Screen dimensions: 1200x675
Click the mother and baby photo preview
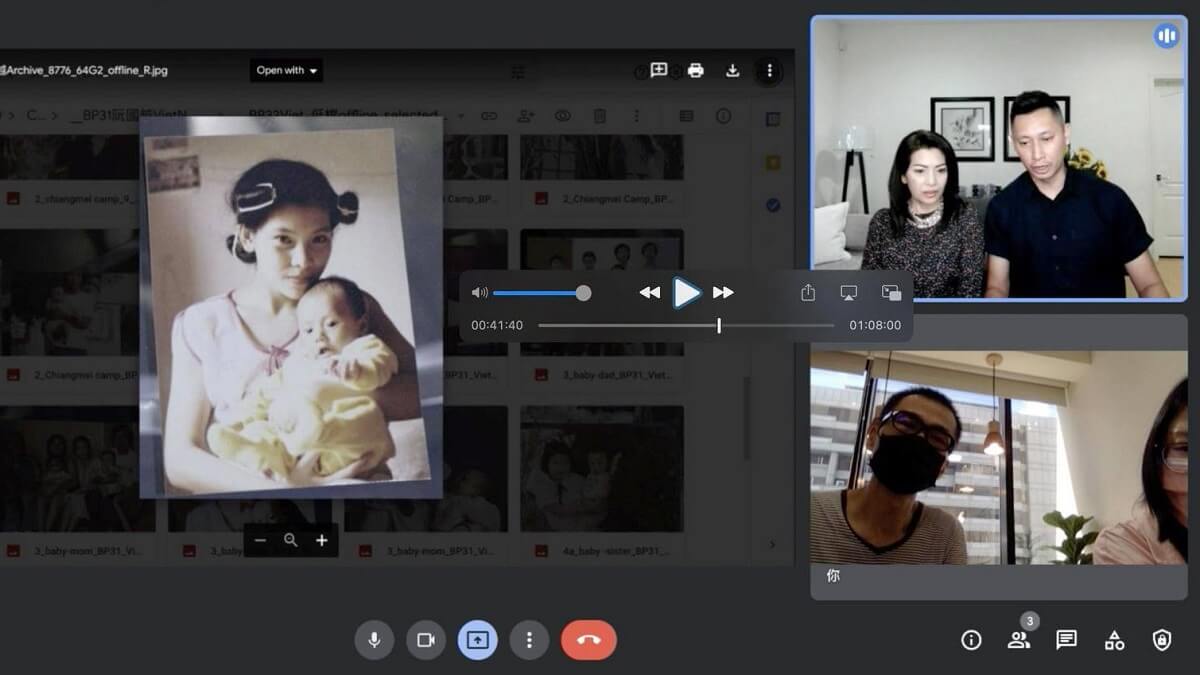[x=291, y=307]
